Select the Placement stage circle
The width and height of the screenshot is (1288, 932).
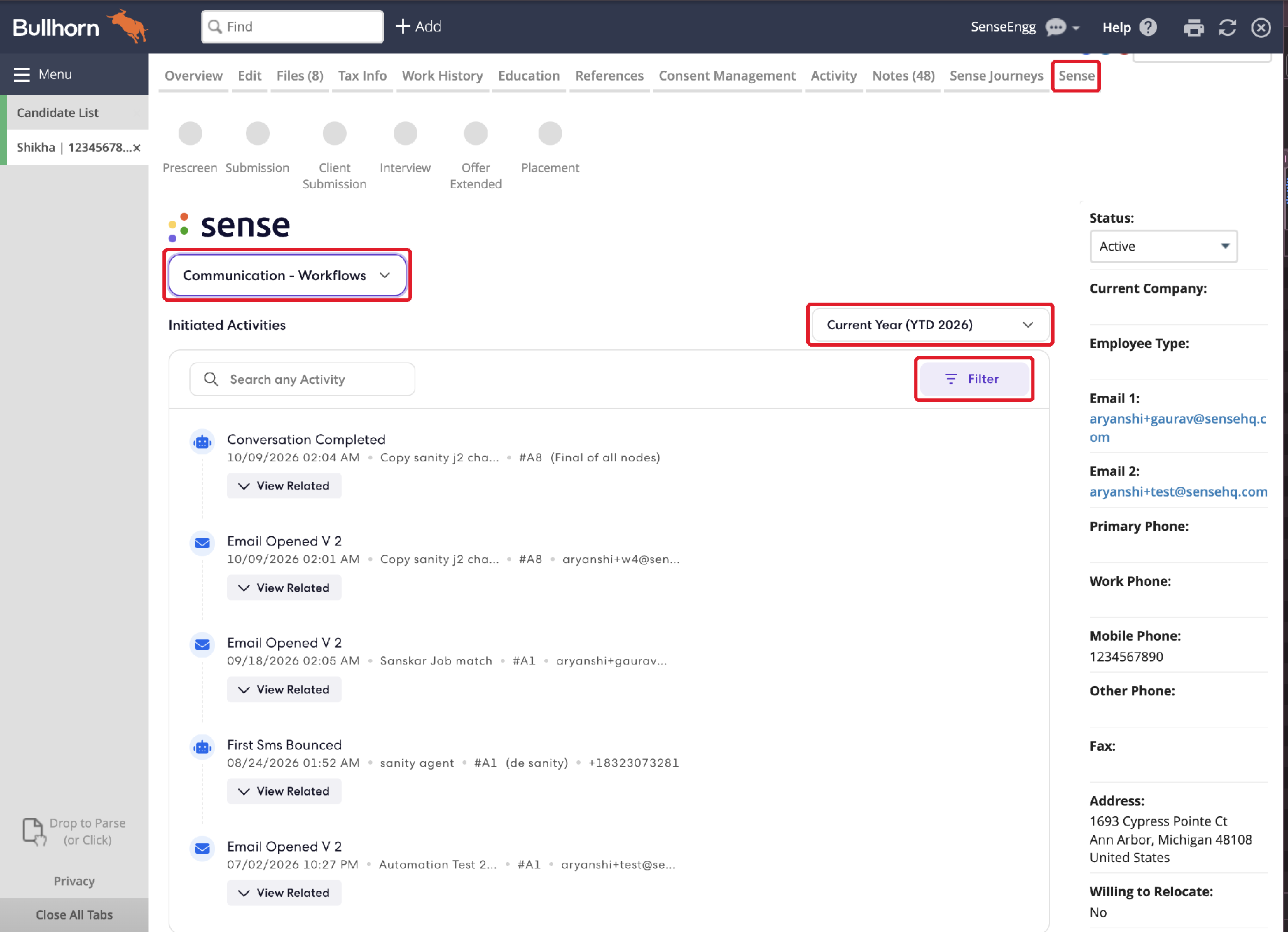(550, 133)
